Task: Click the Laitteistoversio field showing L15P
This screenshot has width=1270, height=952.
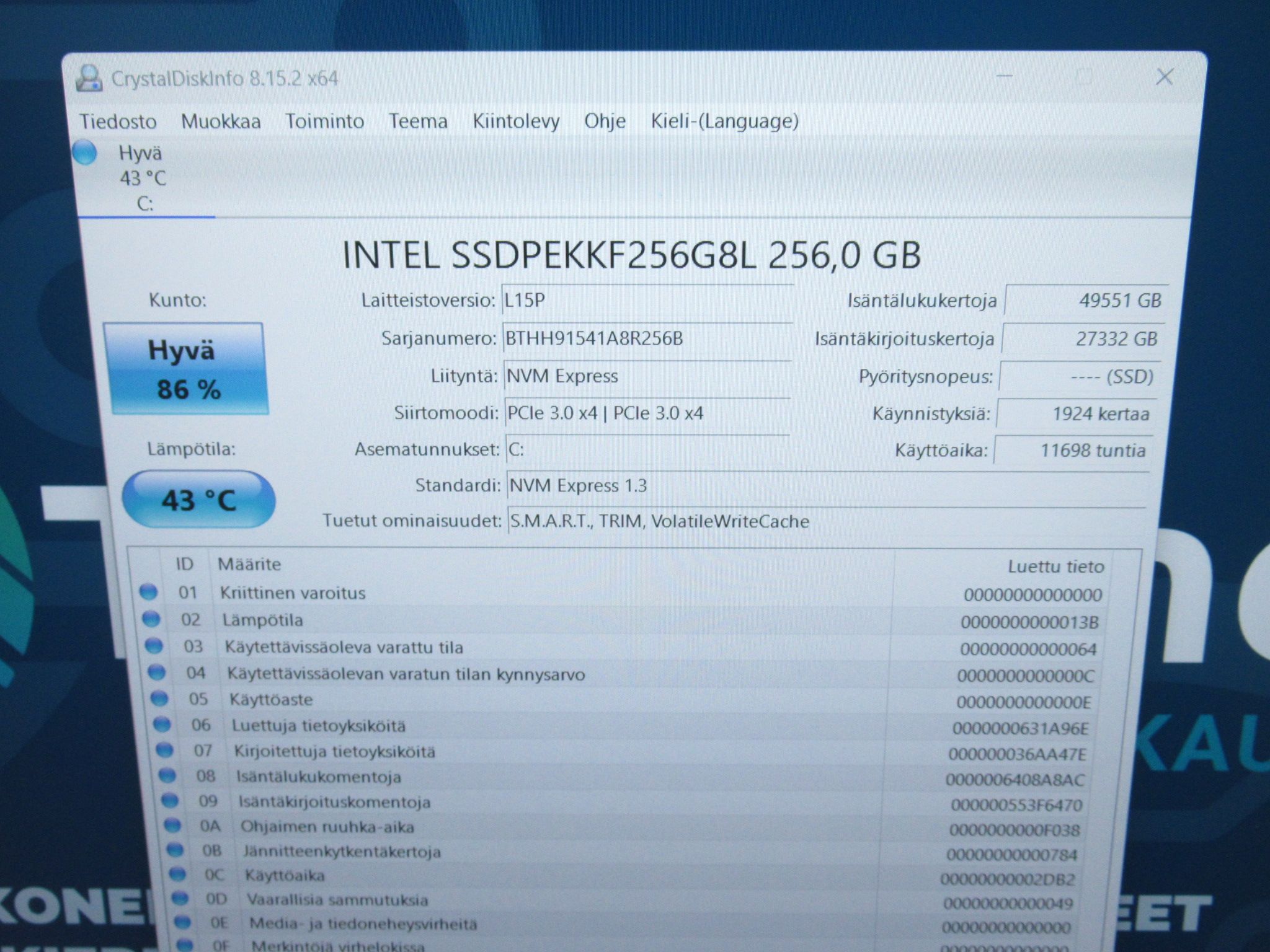Action: 647,301
